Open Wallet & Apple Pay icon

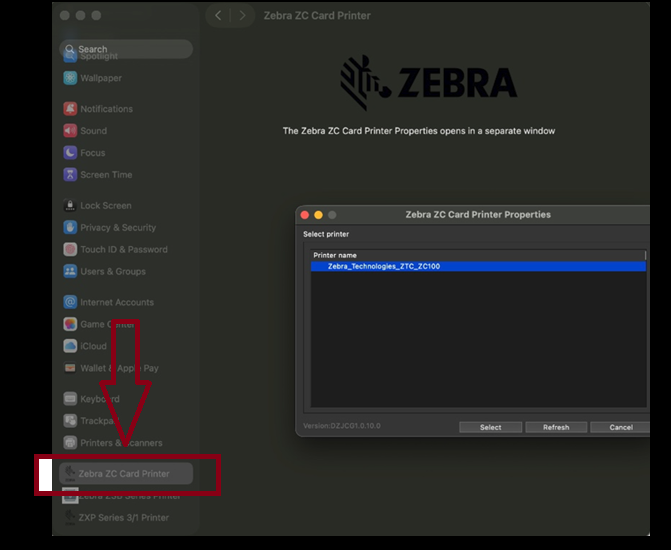70,368
